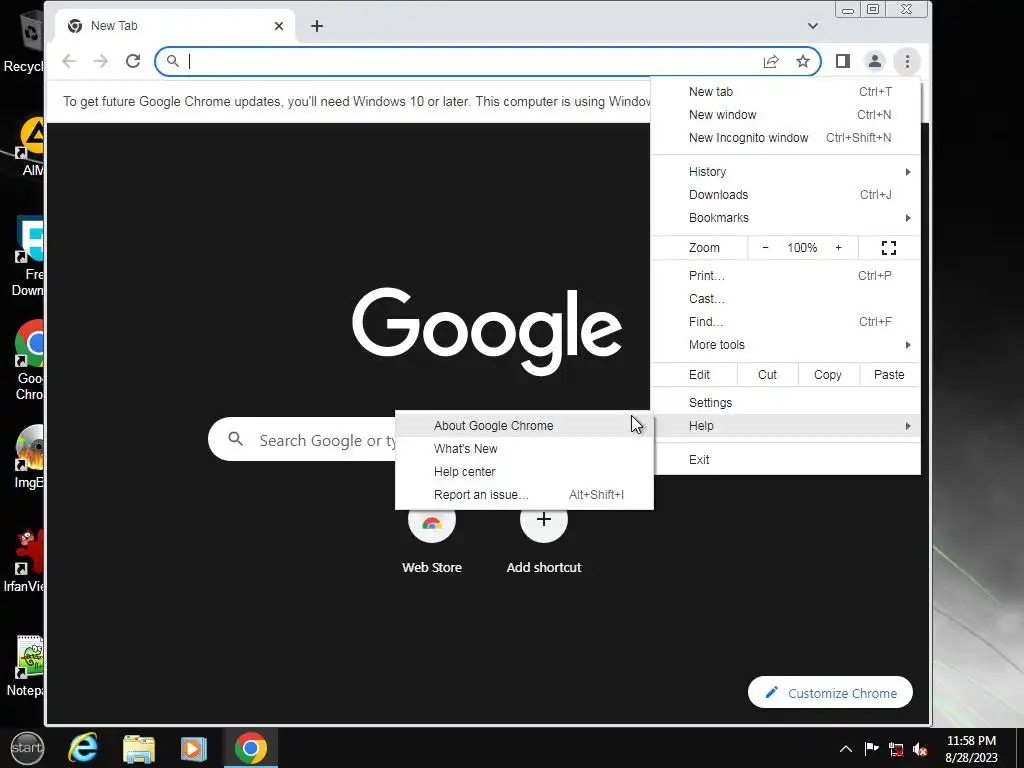Expand the History submenu

[786, 172]
